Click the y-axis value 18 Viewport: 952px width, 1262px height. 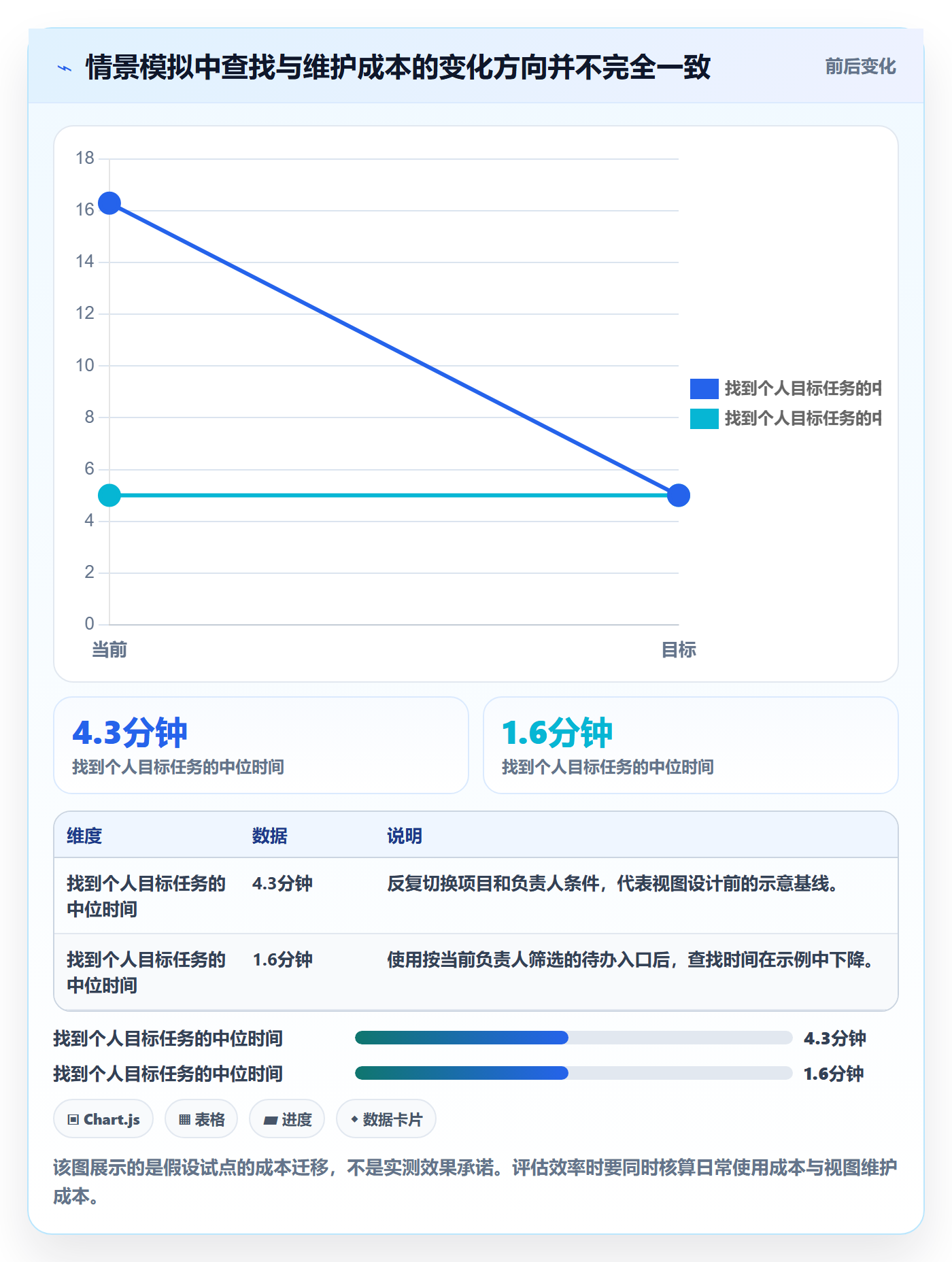point(85,158)
